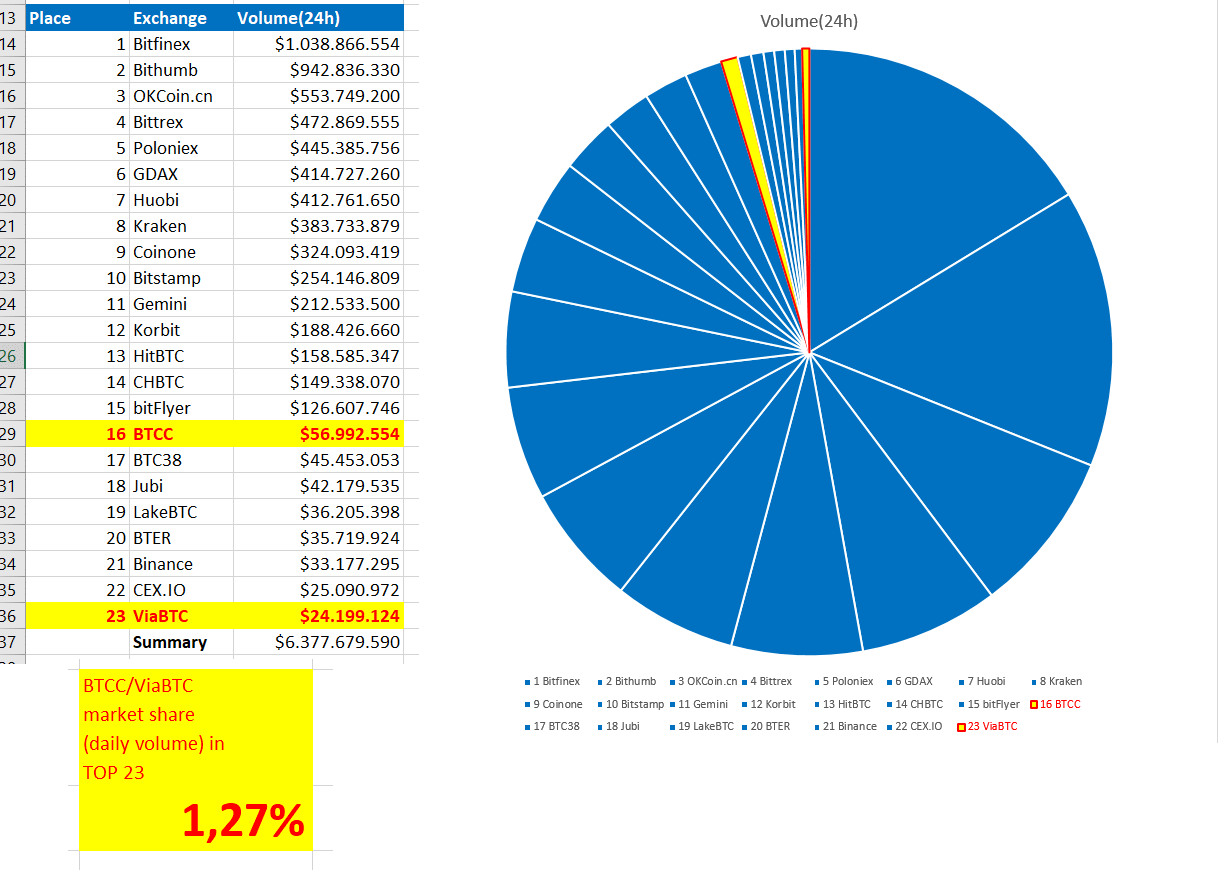Select the 23 ViaBTC legend entry
1218x893 pixels.
[987, 726]
